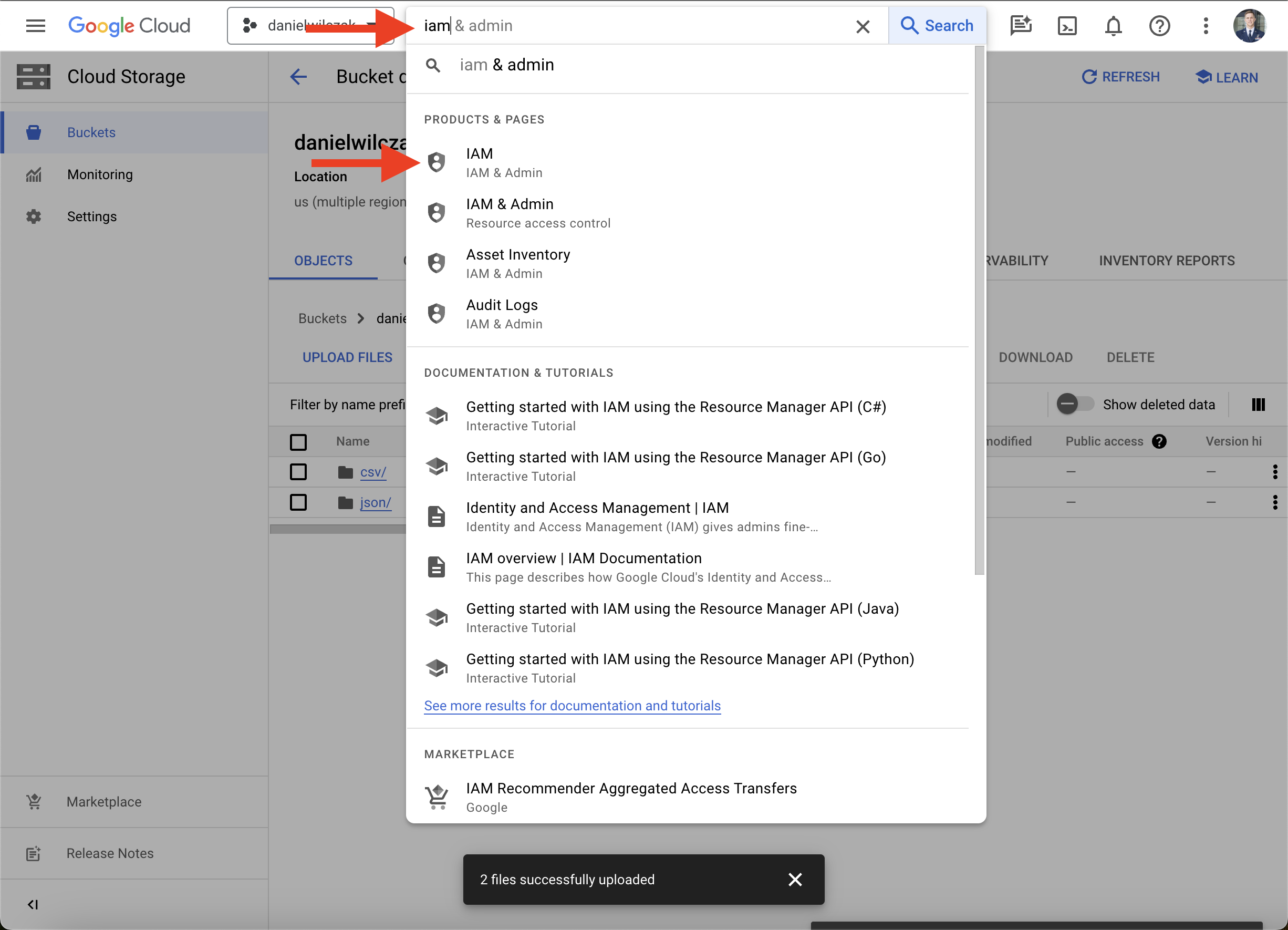
Task: Open IAM result under Products & Pages
Action: pos(687,163)
